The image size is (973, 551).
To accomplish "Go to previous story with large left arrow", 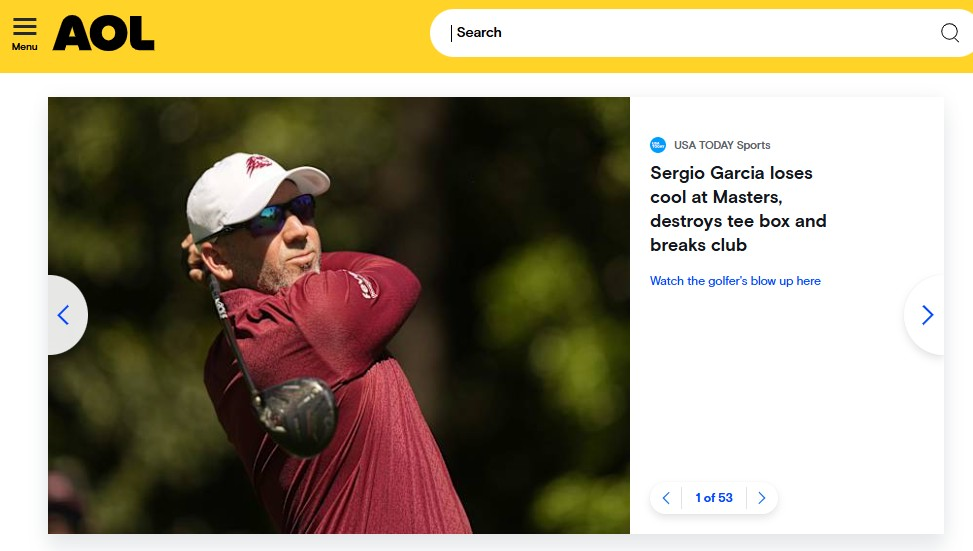I will [63, 315].
